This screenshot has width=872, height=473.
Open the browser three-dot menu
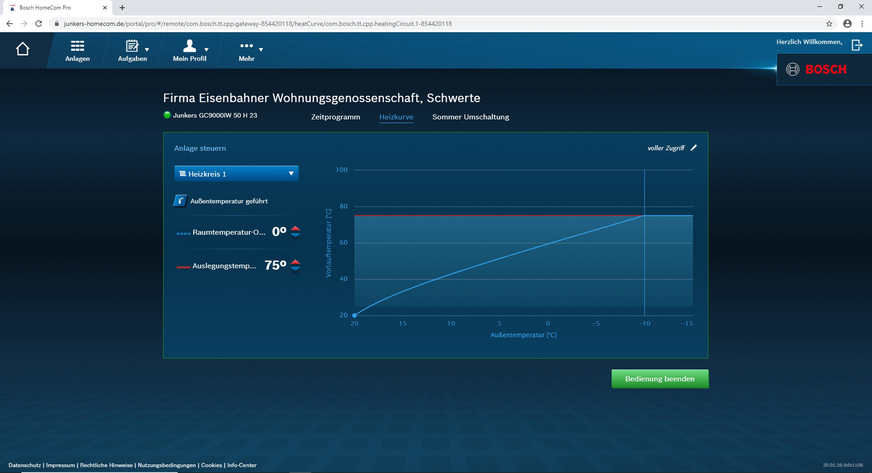(x=863, y=24)
